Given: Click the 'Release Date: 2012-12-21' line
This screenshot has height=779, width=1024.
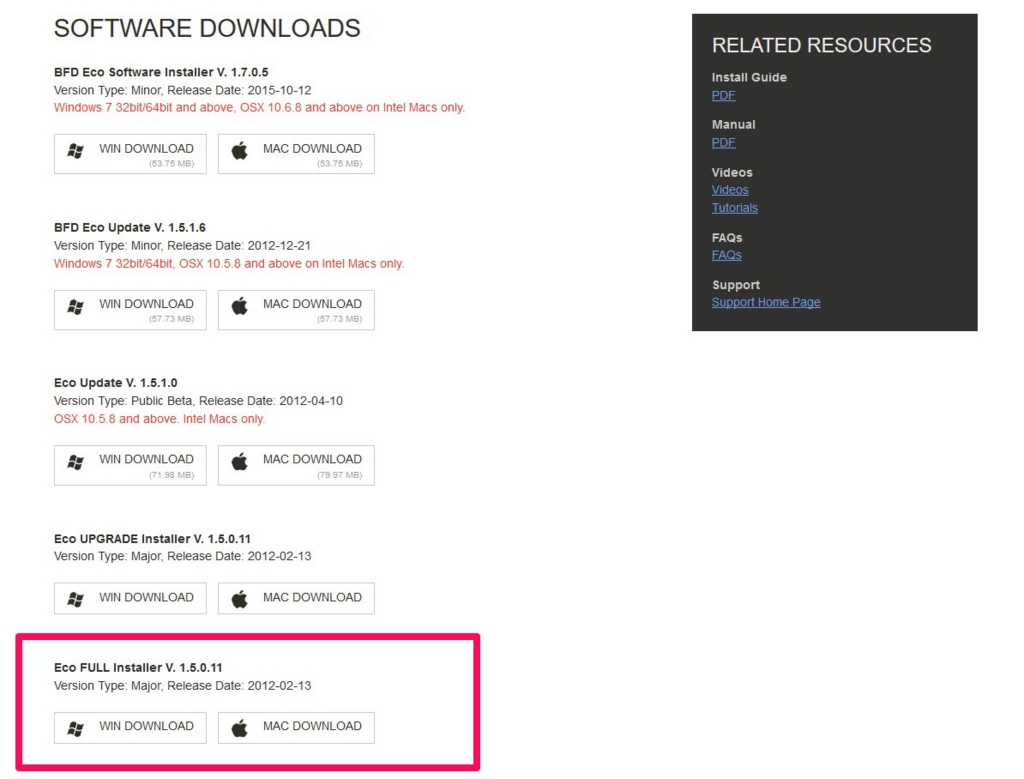Looking at the screenshot, I should 182,246.
